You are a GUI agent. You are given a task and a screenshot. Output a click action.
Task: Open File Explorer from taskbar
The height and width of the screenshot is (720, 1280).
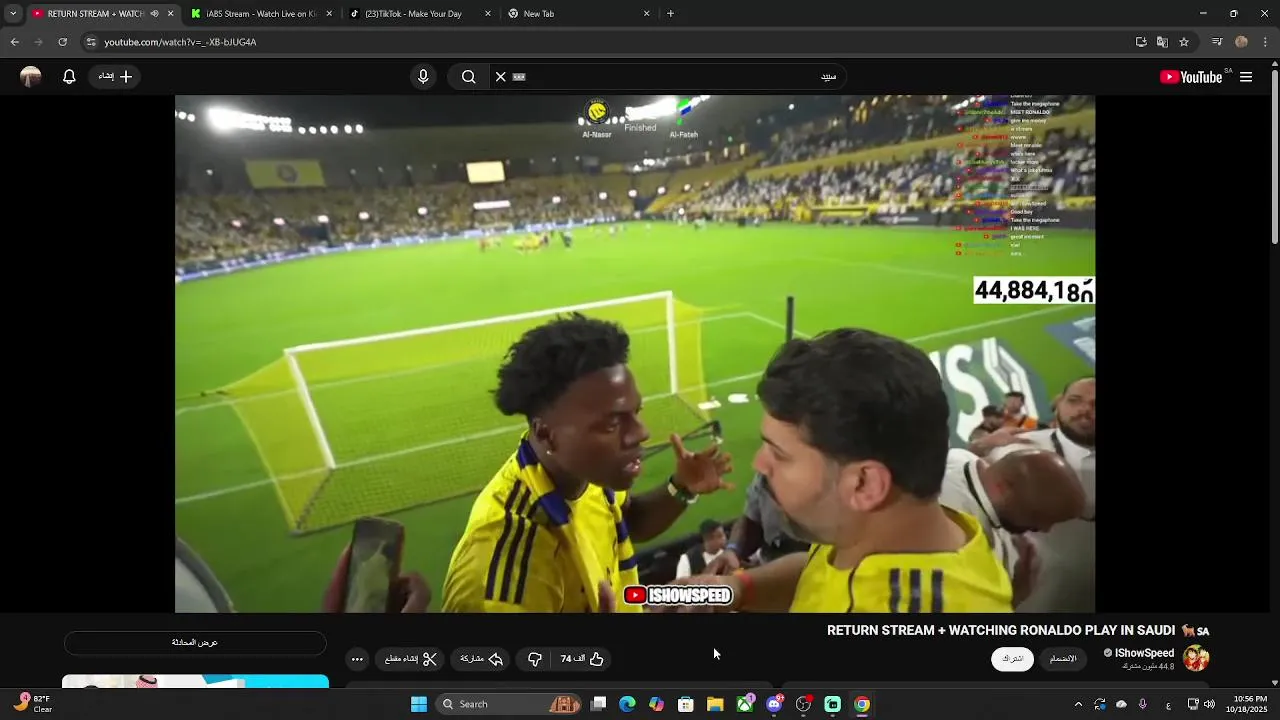click(715, 704)
